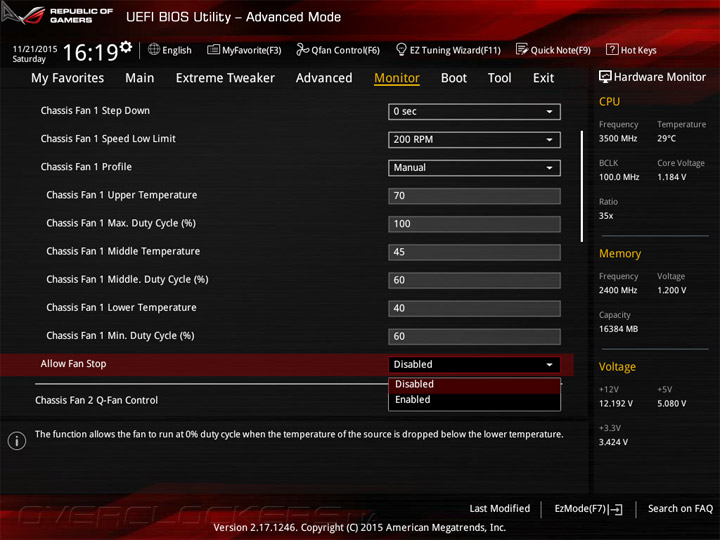Click the settings list vertical scrollbar

point(582,186)
